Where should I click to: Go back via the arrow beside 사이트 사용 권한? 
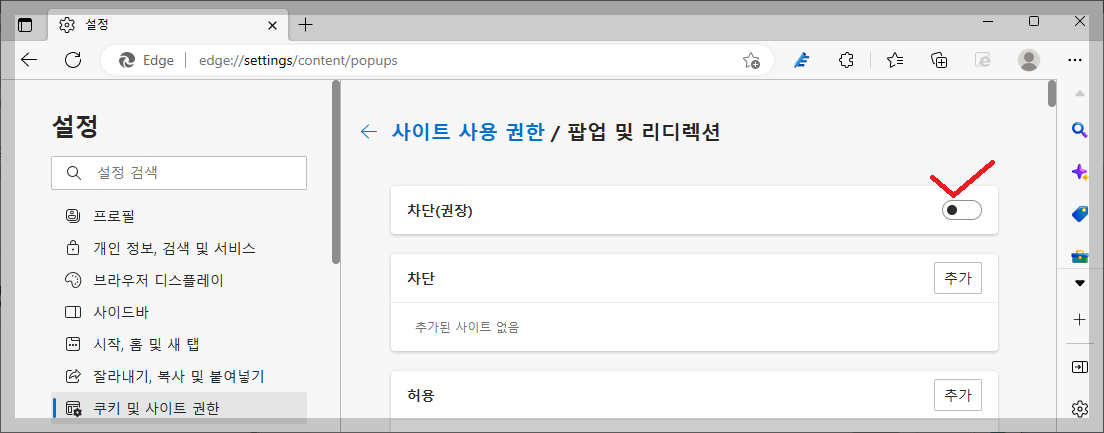368,132
